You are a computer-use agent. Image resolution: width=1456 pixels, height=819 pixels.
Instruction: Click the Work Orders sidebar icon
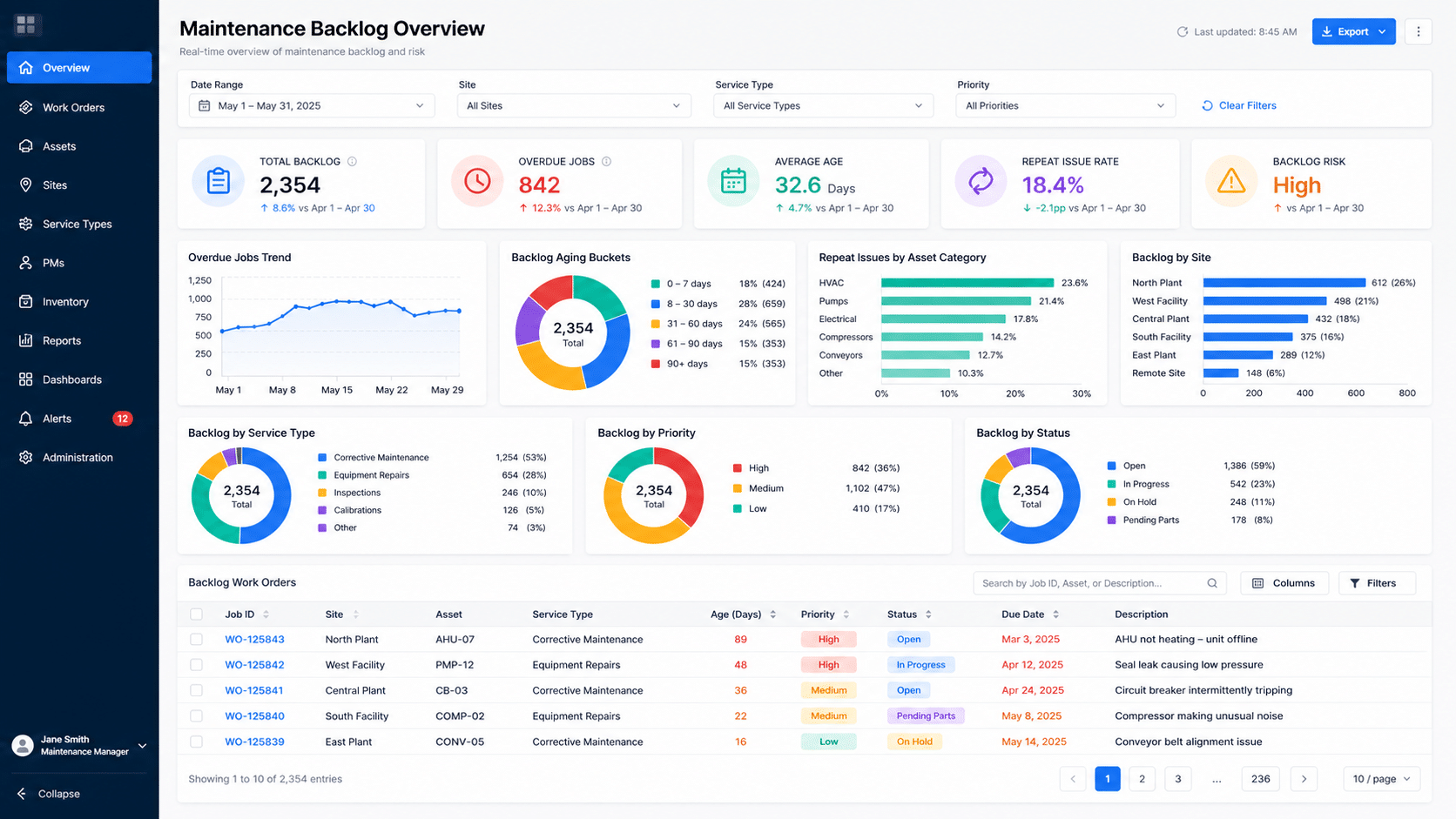26,107
